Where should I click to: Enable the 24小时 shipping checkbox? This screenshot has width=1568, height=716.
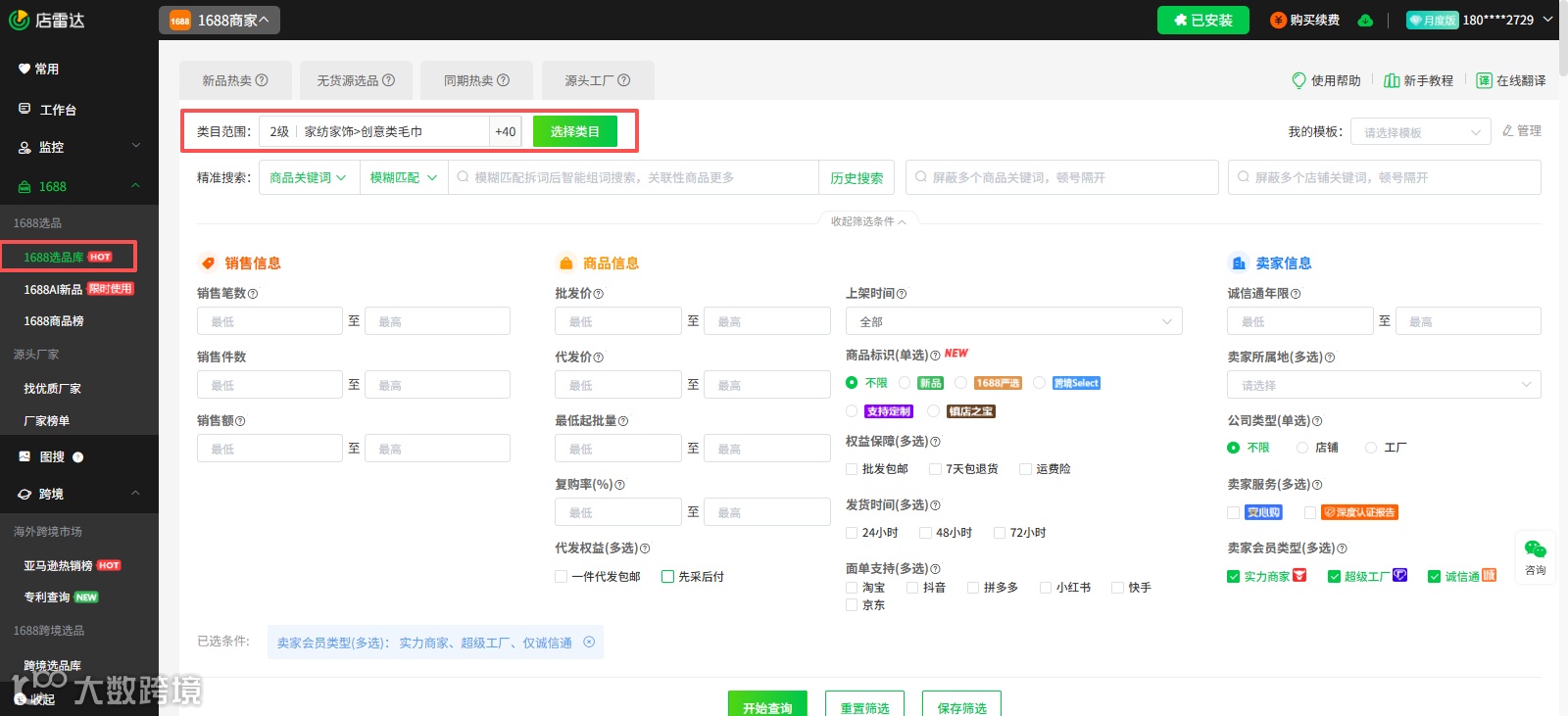852,533
